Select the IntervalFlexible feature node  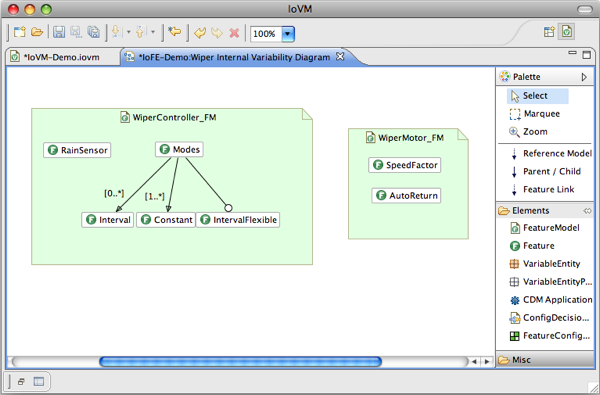238,220
